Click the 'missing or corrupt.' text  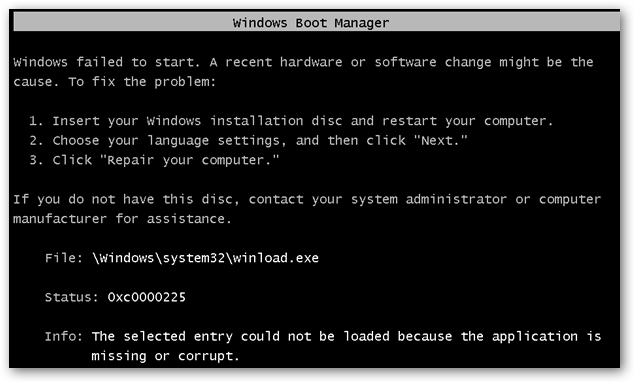click(165, 356)
